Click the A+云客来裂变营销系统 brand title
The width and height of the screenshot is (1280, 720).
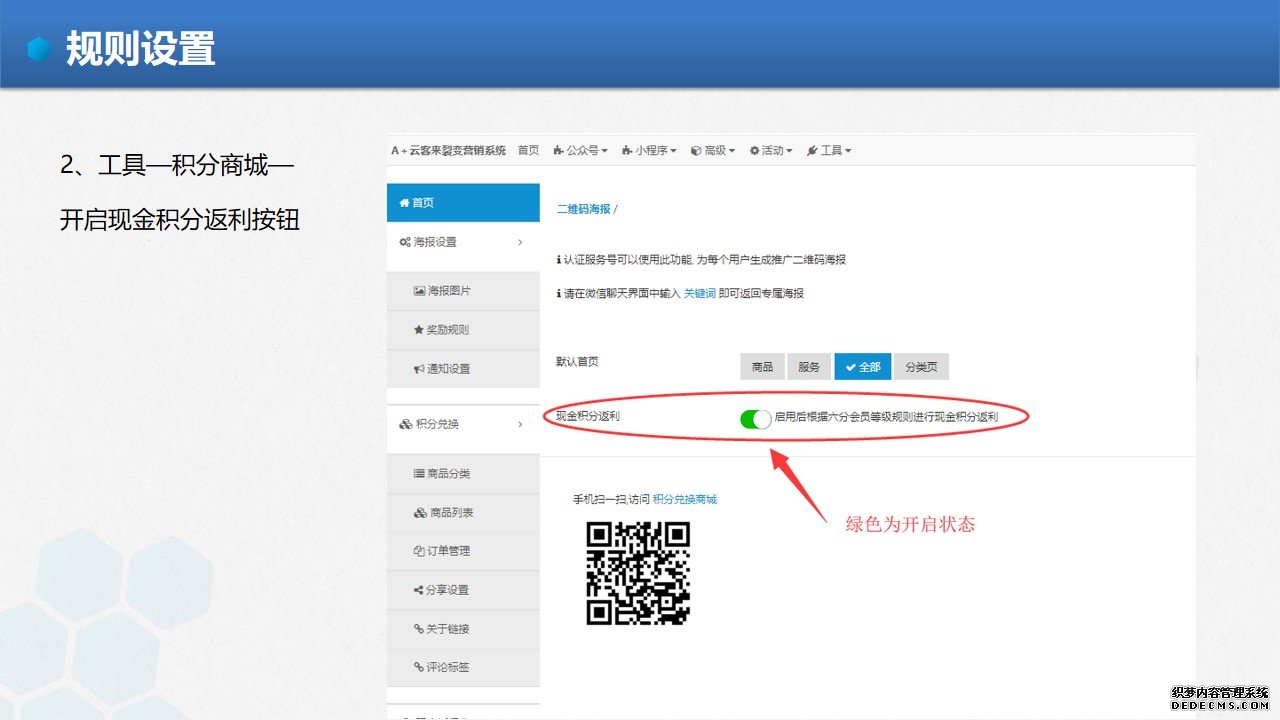448,151
